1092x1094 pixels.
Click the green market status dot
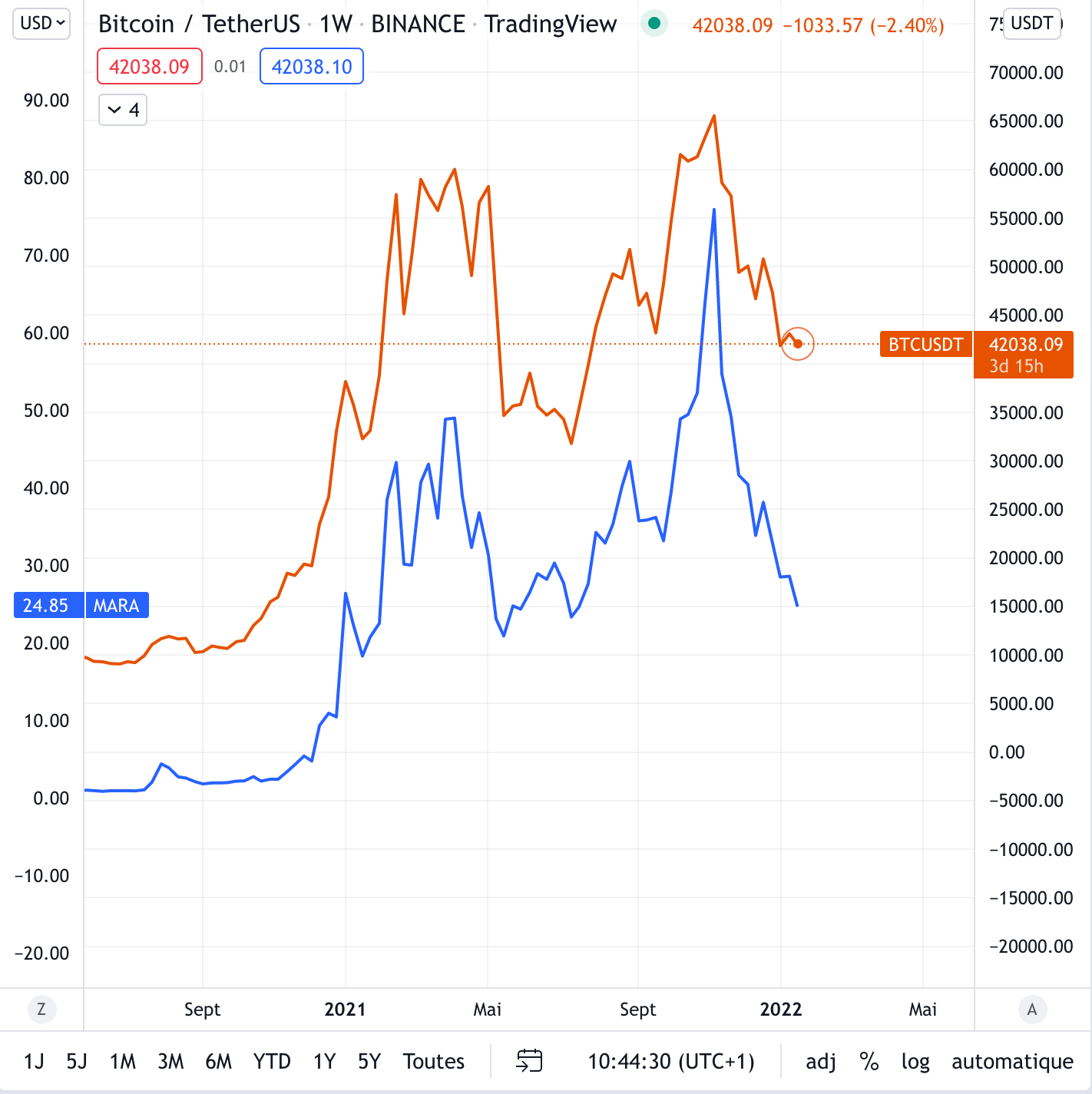tap(654, 24)
